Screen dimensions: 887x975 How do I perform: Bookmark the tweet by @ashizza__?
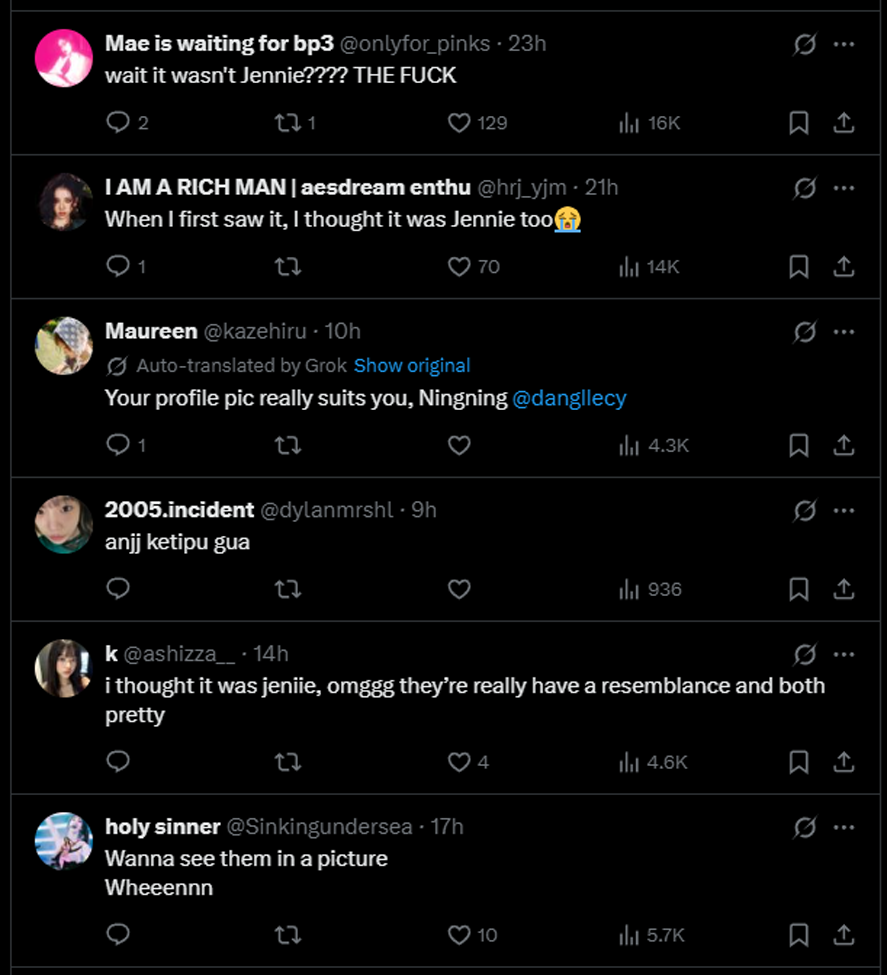pos(799,763)
